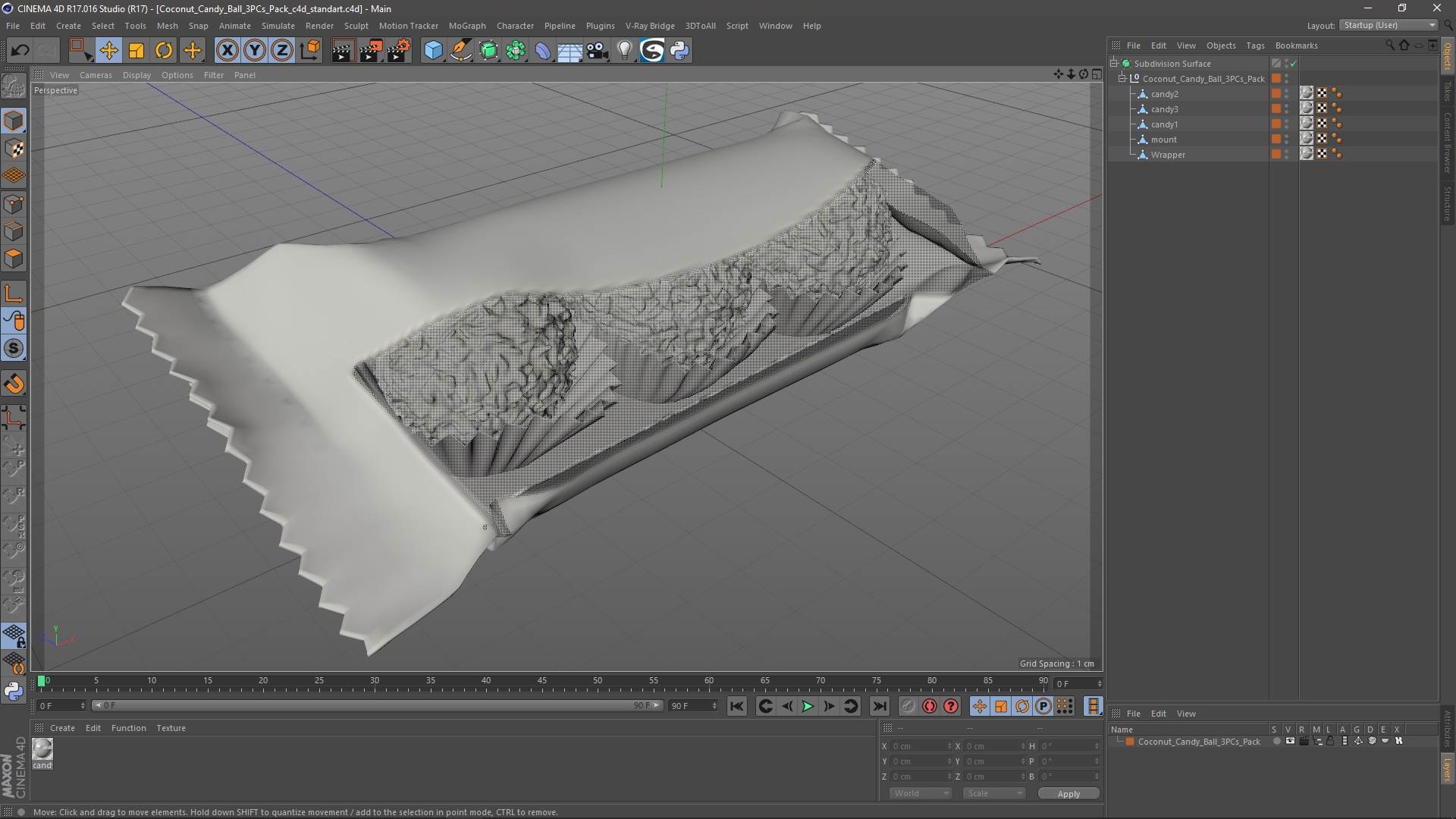Screen dimensions: 1456x819
Task: Select the Rotate tool
Action: tap(164, 51)
